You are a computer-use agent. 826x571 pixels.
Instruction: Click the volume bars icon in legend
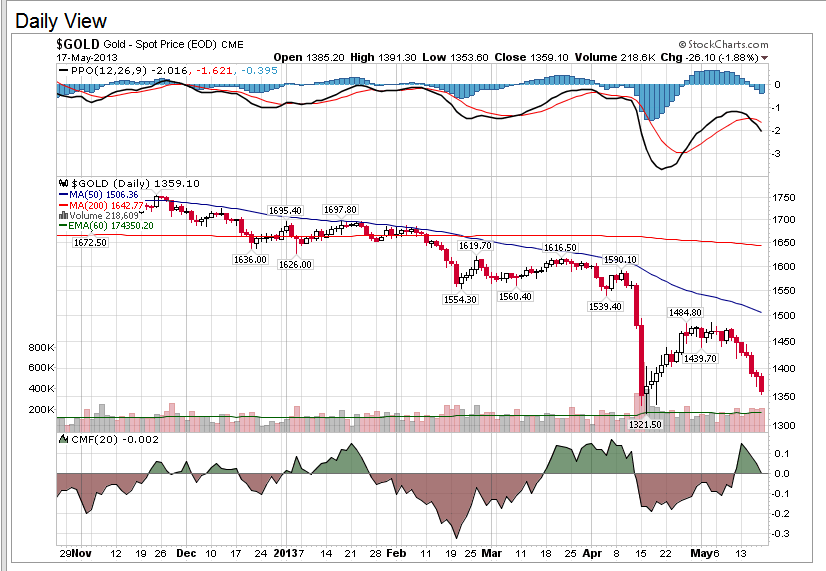tap(64, 215)
